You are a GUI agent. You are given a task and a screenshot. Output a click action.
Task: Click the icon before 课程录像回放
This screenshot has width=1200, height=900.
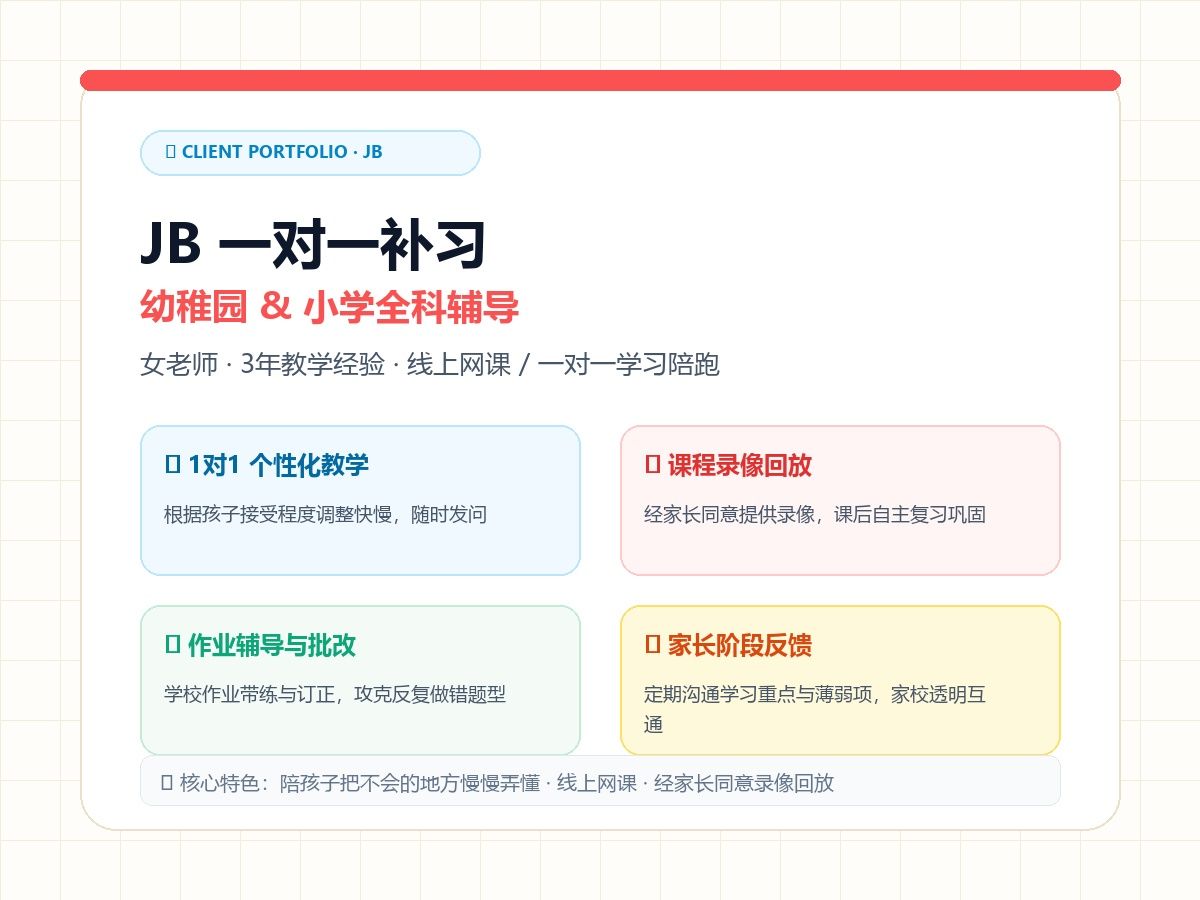pos(651,464)
